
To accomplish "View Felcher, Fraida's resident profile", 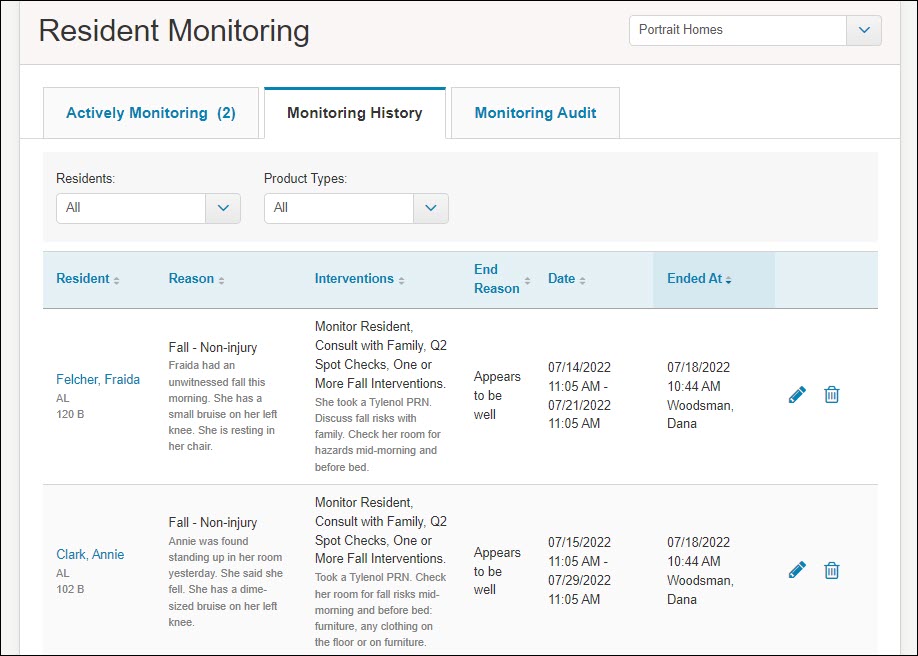I will pyautogui.click(x=98, y=380).
